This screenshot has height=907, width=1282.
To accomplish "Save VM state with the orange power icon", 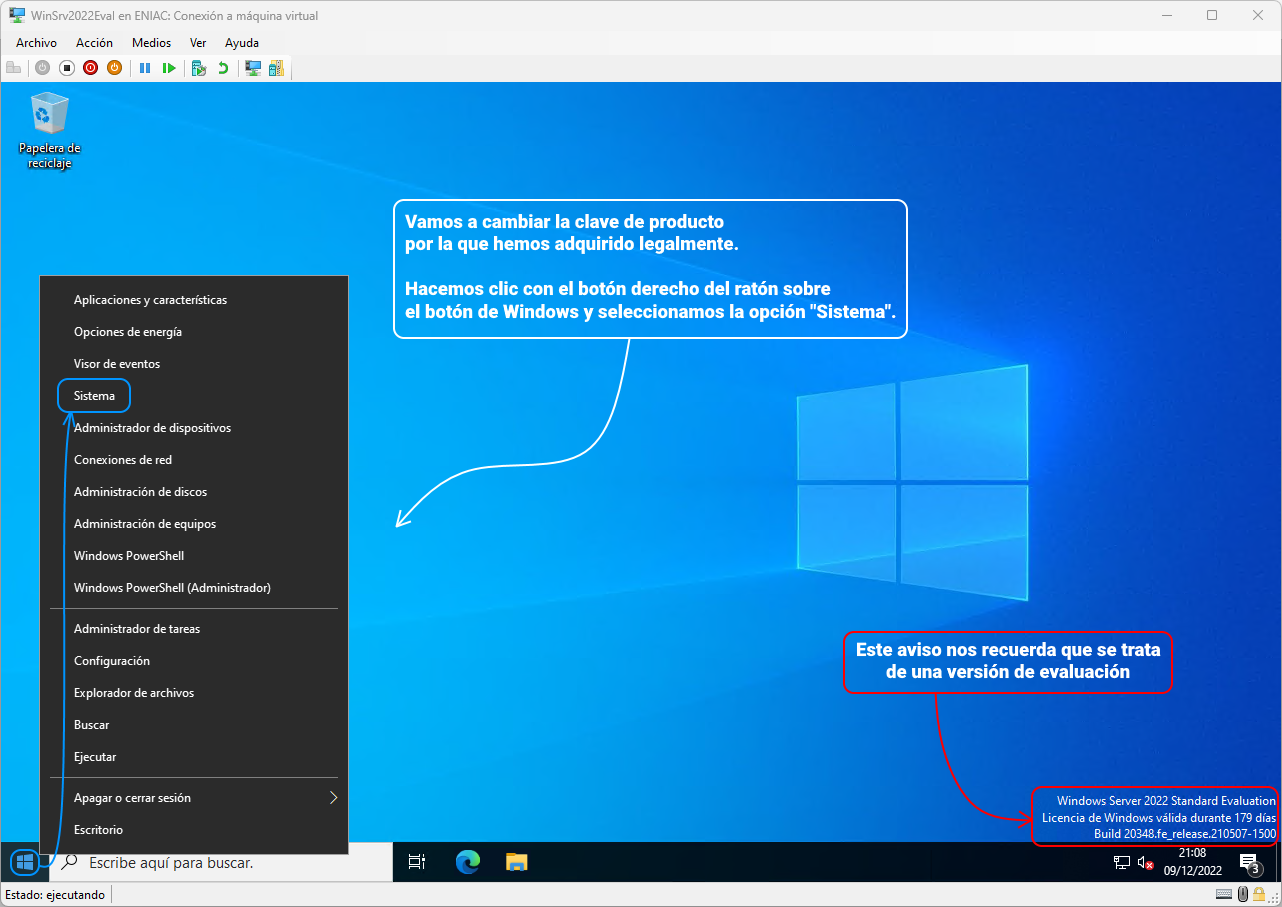I will click(114, 68).
